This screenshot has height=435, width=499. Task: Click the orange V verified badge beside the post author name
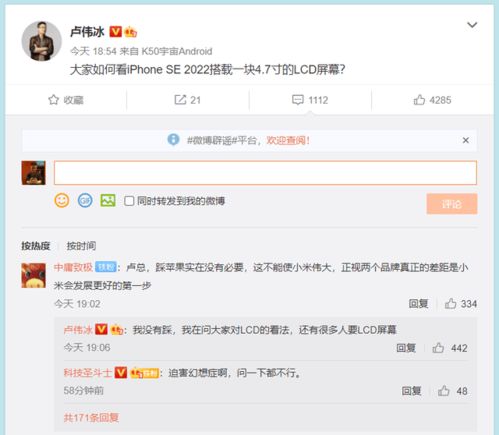click(x=116, y=32)
